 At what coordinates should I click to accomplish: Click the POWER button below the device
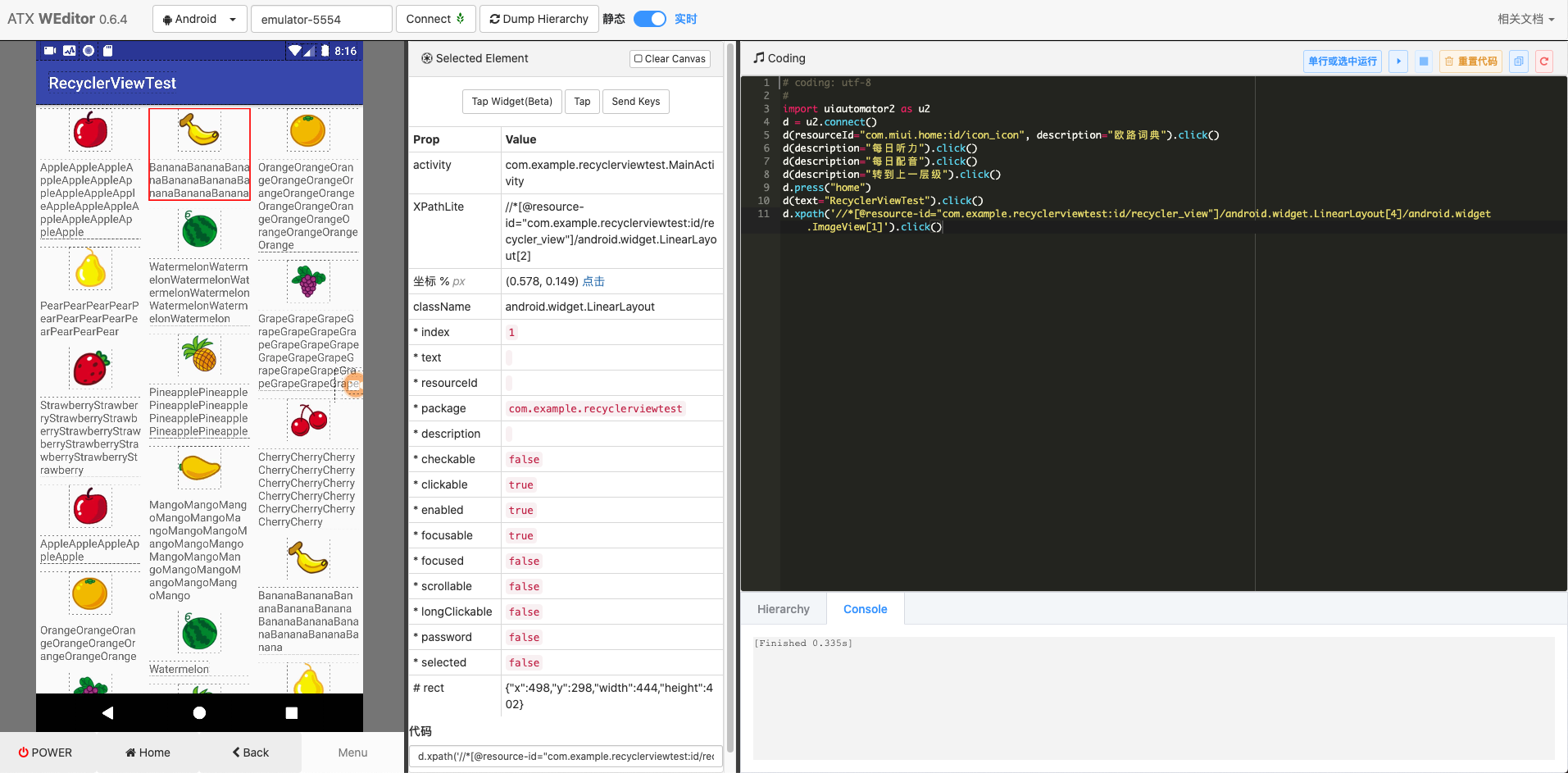click(45, 753)
